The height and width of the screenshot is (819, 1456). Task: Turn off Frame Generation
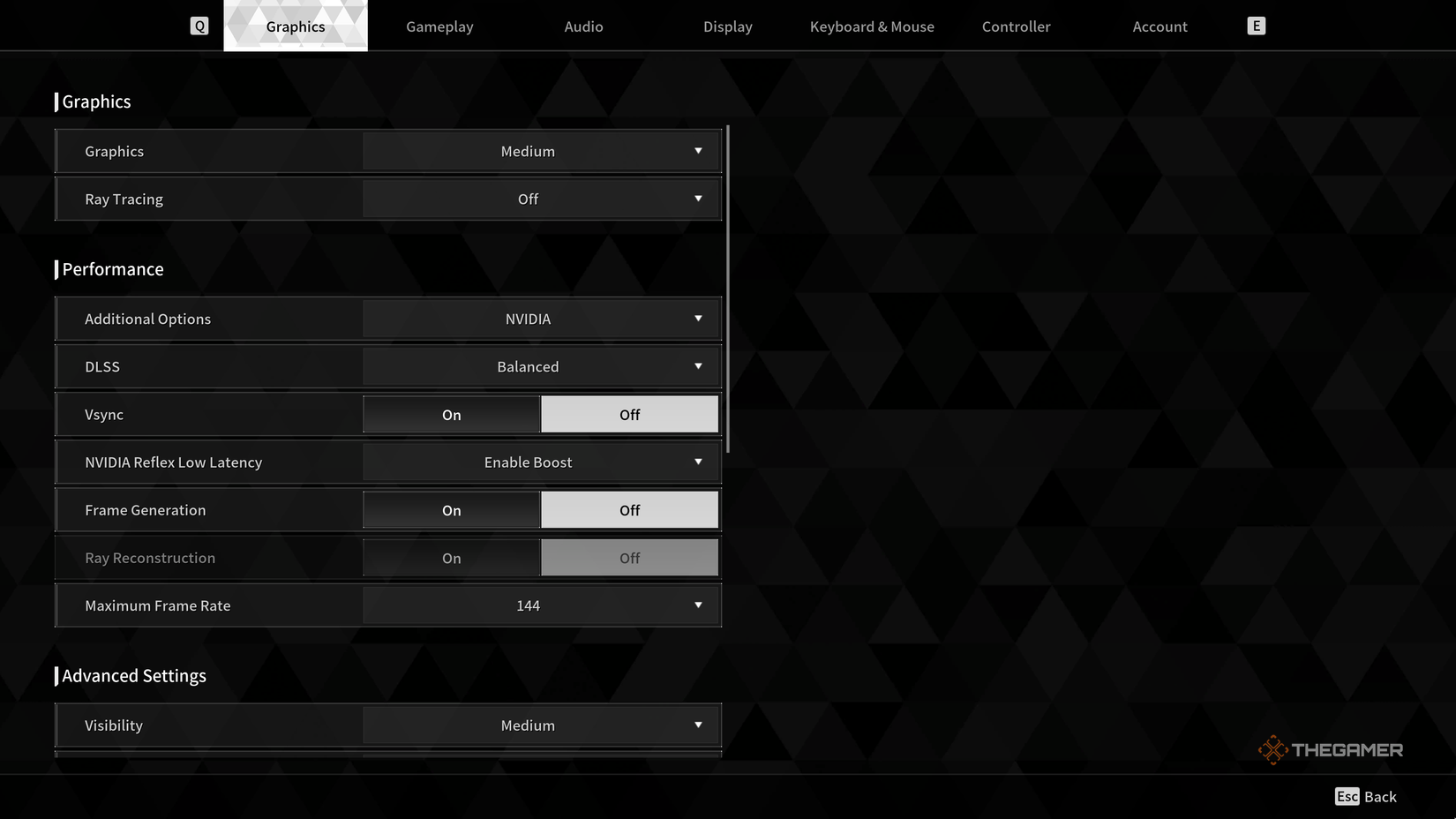(629, 509)
